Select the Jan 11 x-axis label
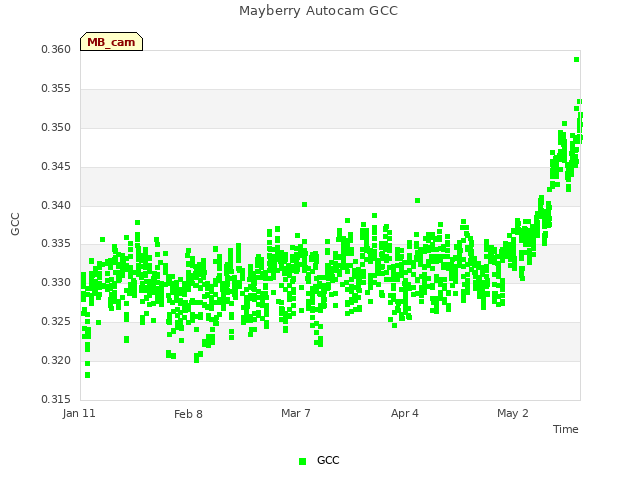 click(x=79, y=413)
